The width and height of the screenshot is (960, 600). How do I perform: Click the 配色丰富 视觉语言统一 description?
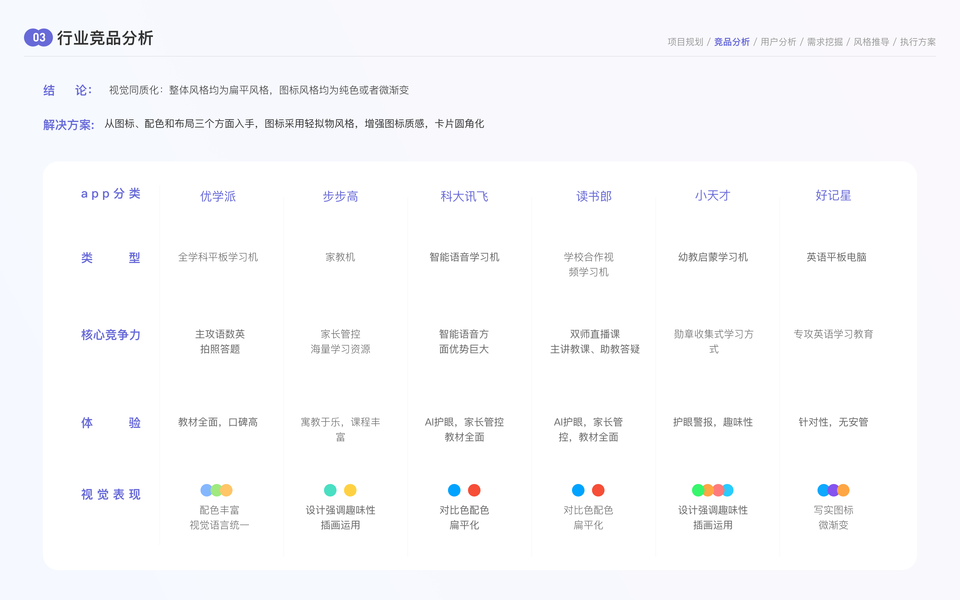[219, 517]
